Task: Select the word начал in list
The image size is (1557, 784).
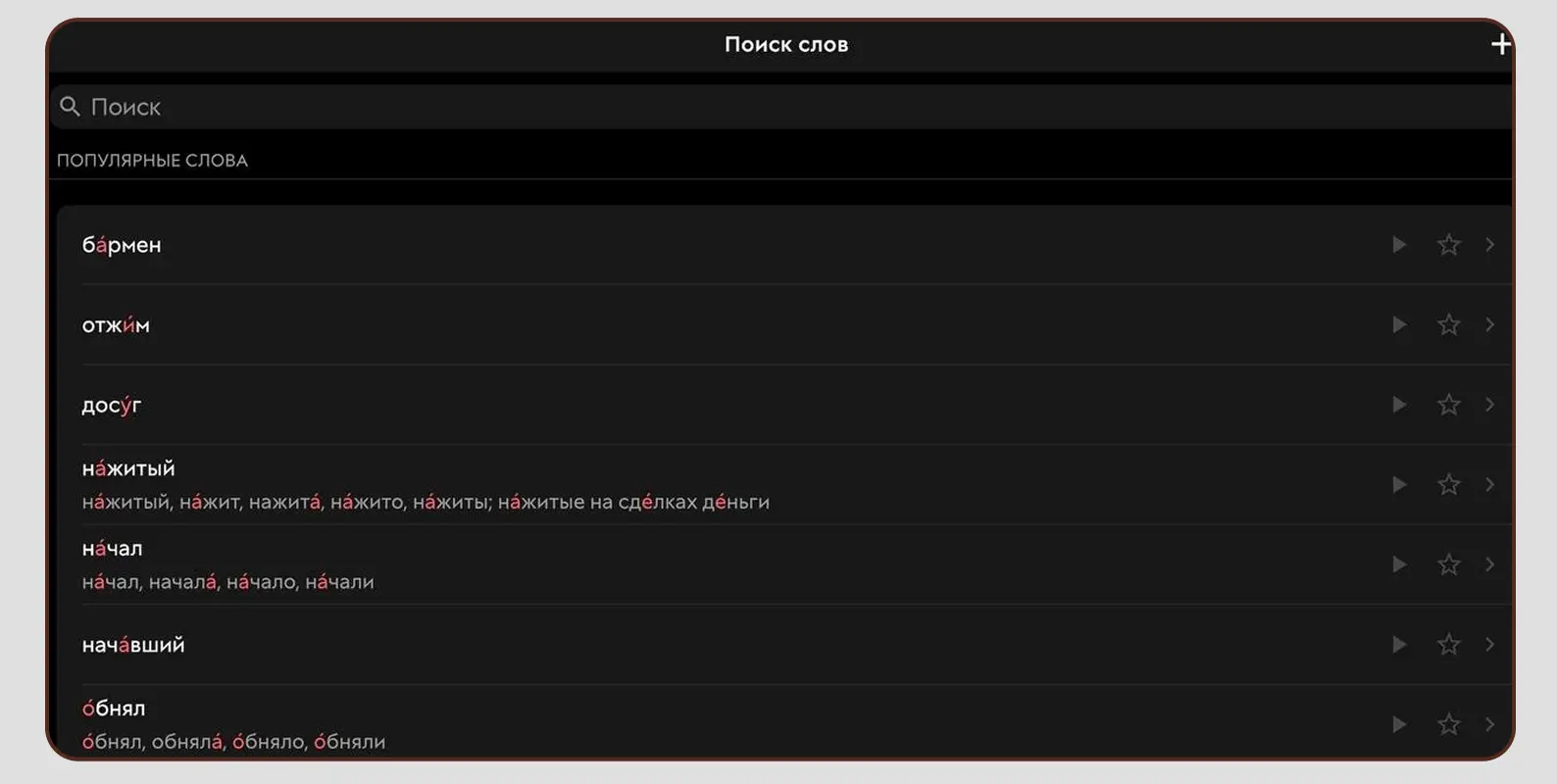Action: tap(113, 549)
